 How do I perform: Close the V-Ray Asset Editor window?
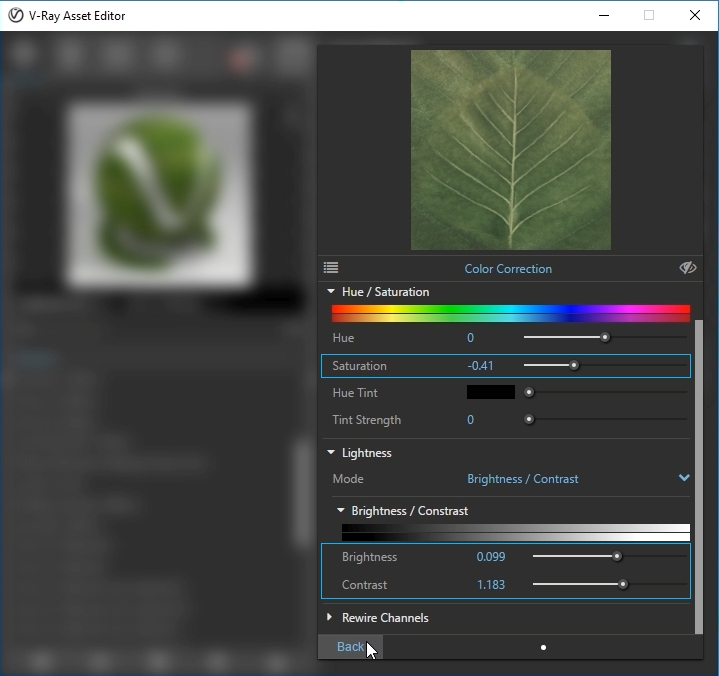(695, 16)
